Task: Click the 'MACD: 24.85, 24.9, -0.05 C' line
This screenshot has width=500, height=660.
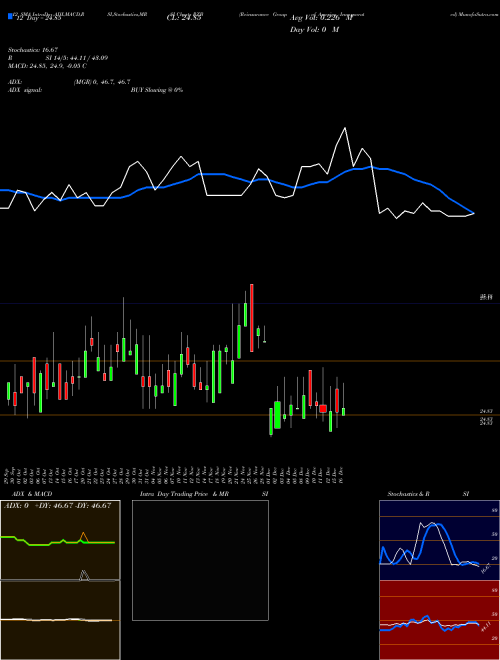Action: 47,66
